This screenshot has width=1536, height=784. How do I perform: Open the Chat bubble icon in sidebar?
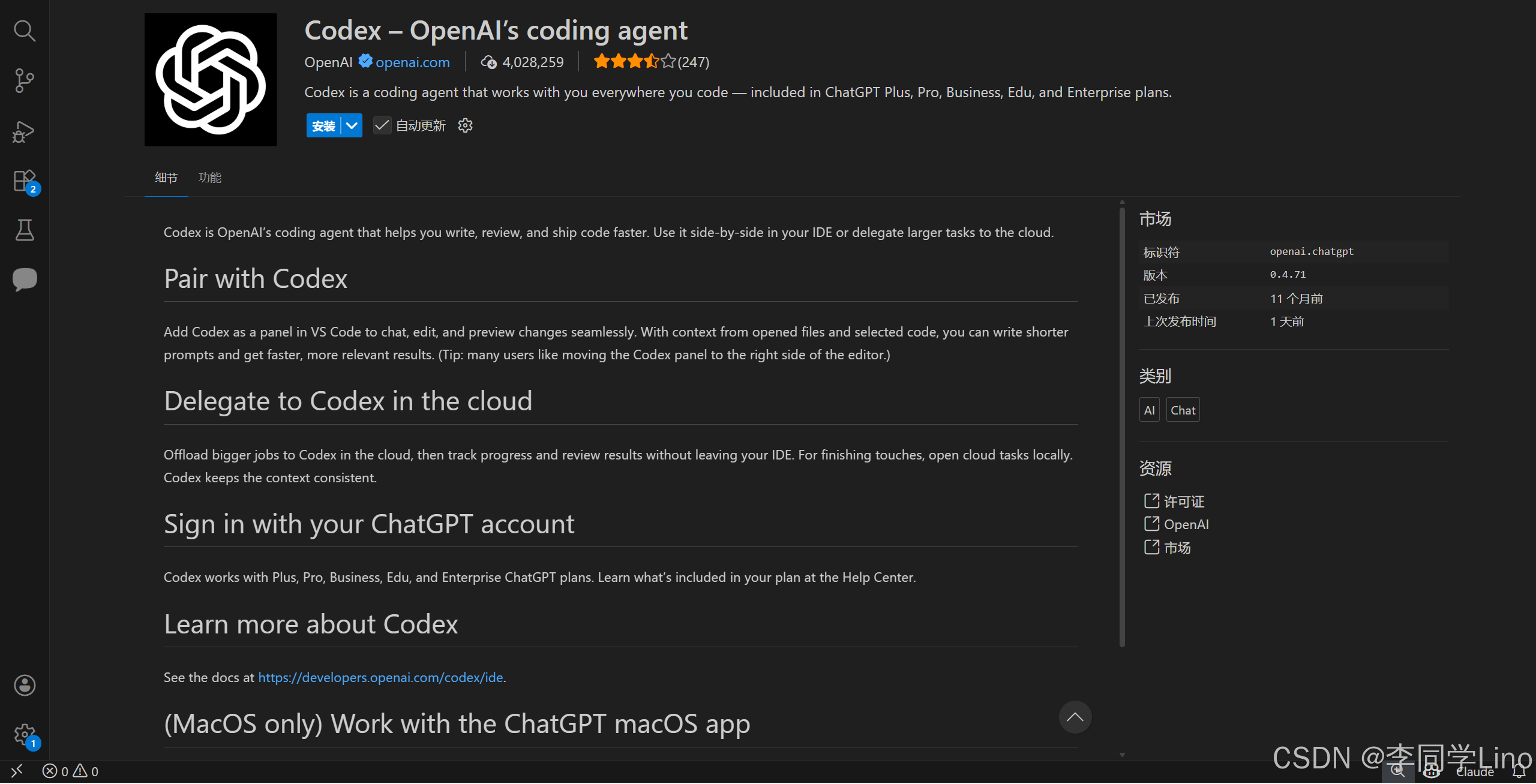(24, 279)
